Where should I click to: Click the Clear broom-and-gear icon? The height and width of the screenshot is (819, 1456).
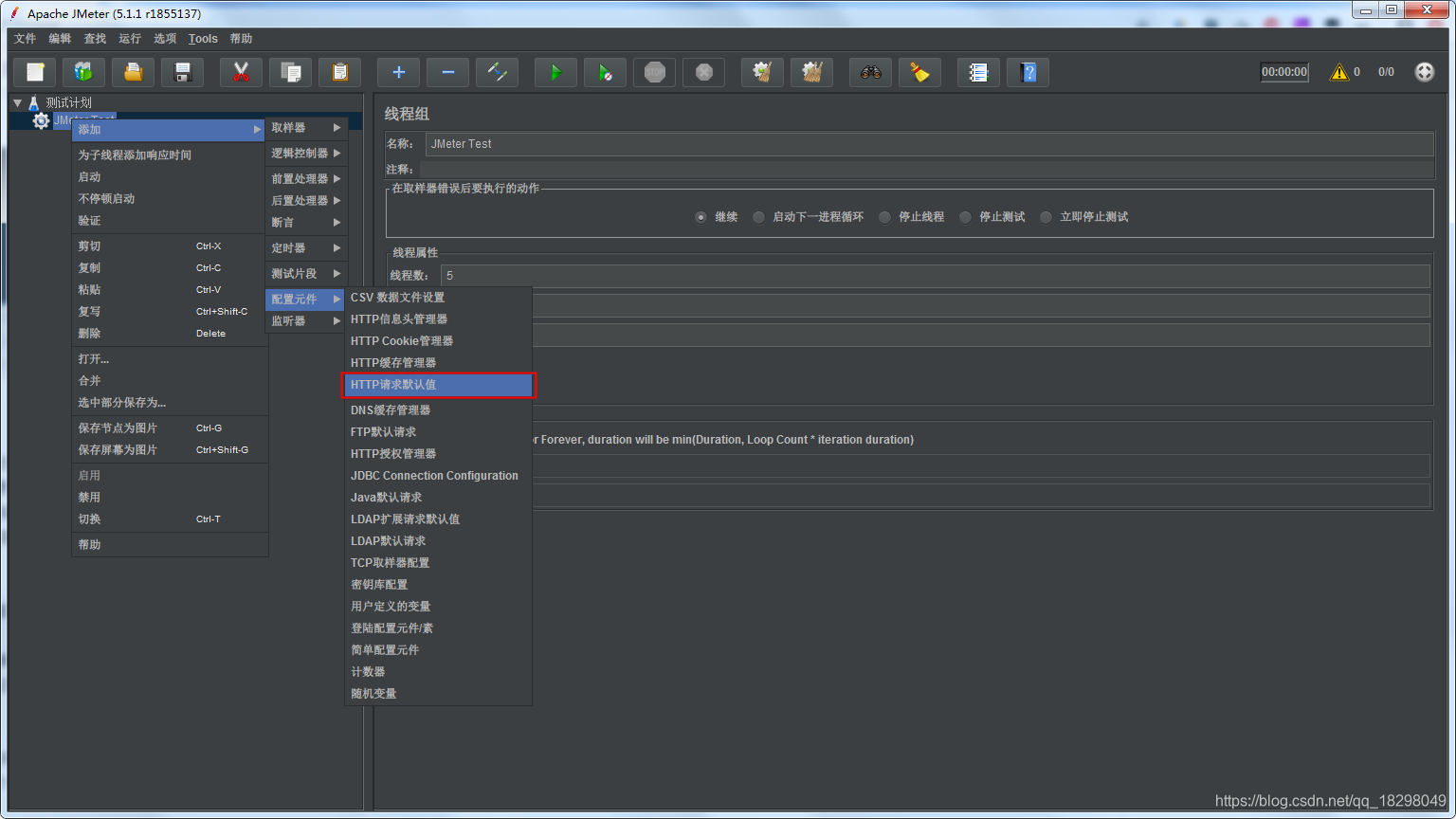click(763, 72)
